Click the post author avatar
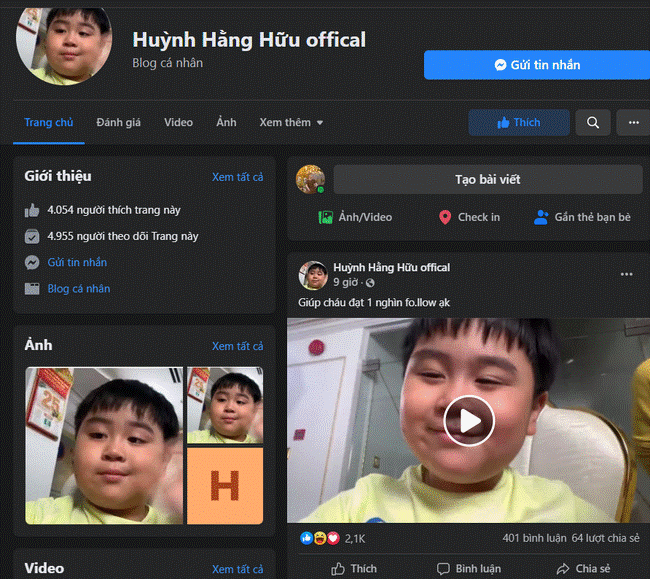This screenshot has width=650, height=579. pos(313,275)
